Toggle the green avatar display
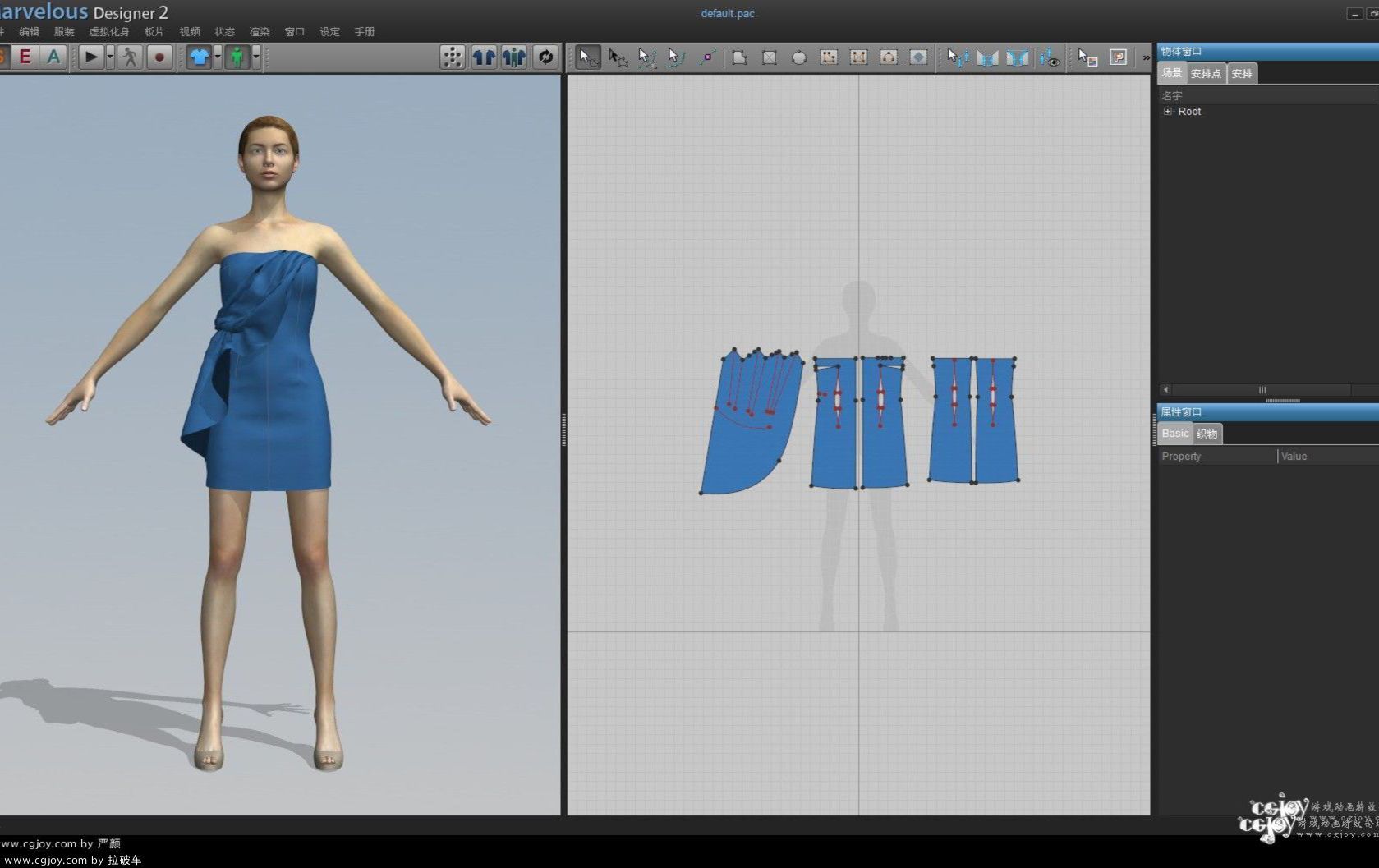Viewport: 1379px width, 868px height. click(x=237, y=57)
